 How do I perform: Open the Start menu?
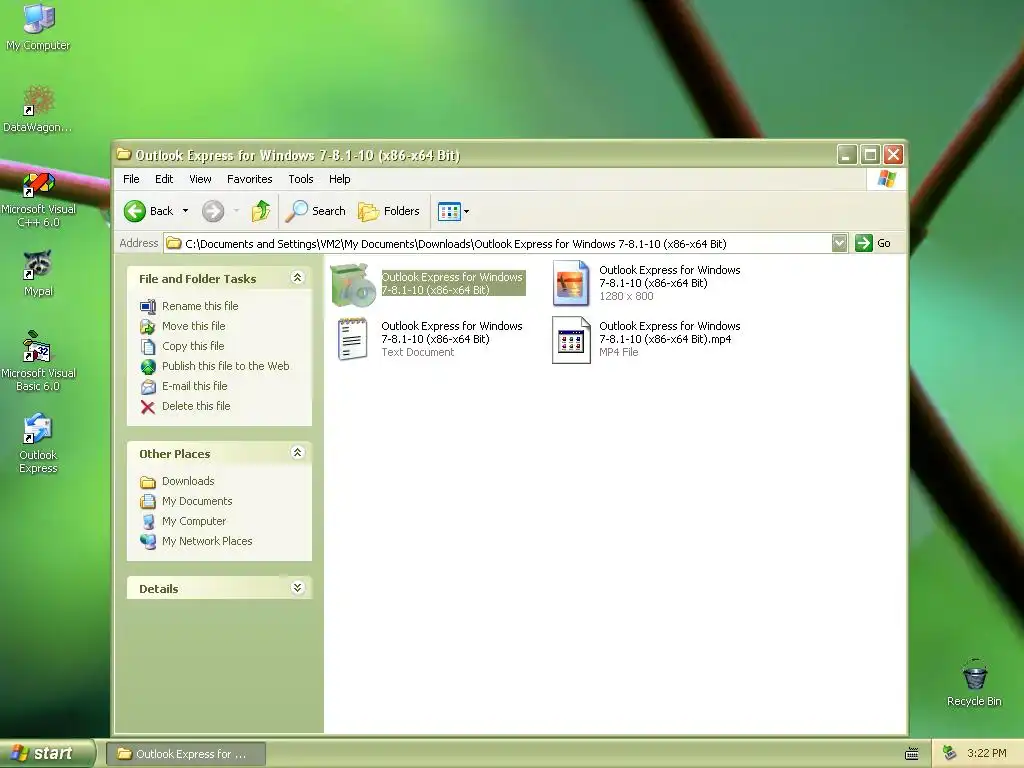click(x=46, y=753)
